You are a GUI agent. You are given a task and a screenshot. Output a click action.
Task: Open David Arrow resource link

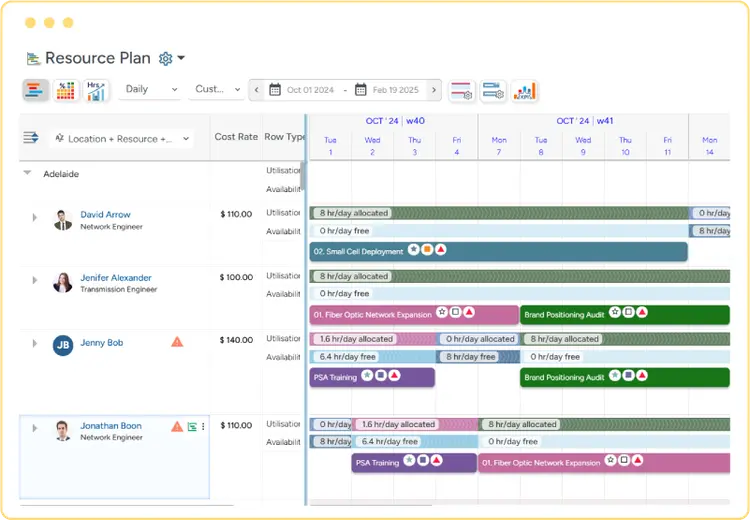(105, 214)
